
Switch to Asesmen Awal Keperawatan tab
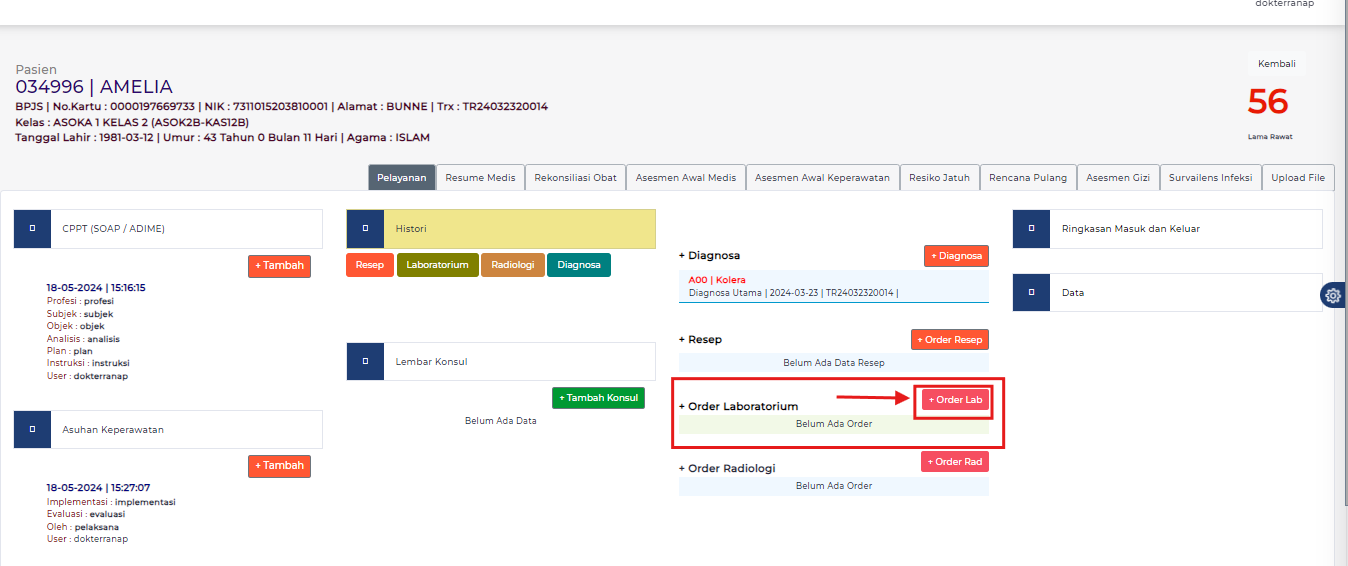click(x=822, y=178)
